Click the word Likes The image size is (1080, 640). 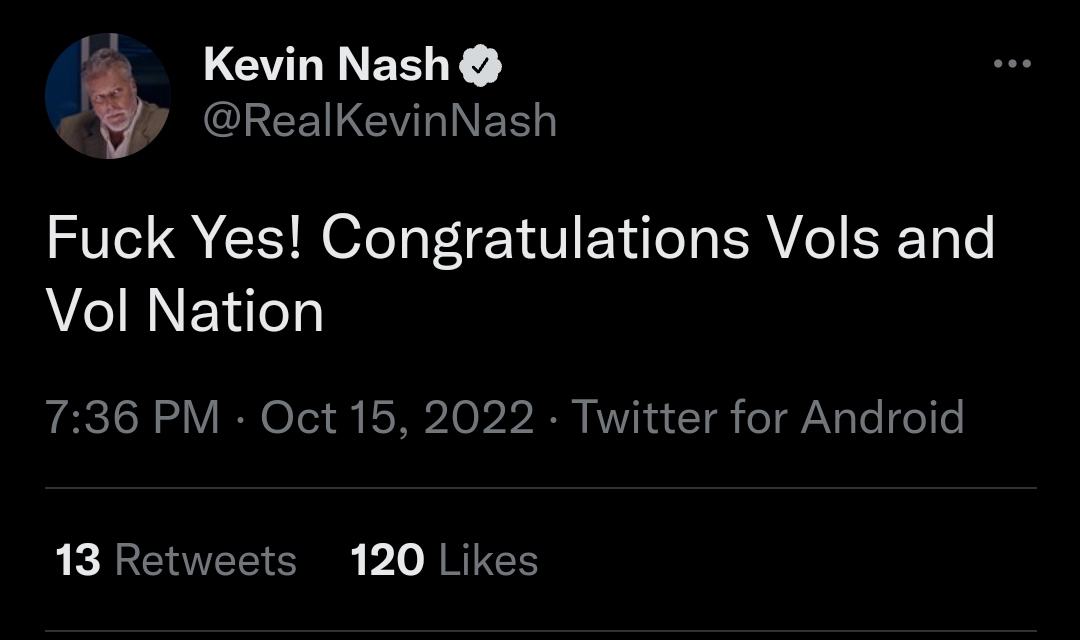tap(488, 560)
